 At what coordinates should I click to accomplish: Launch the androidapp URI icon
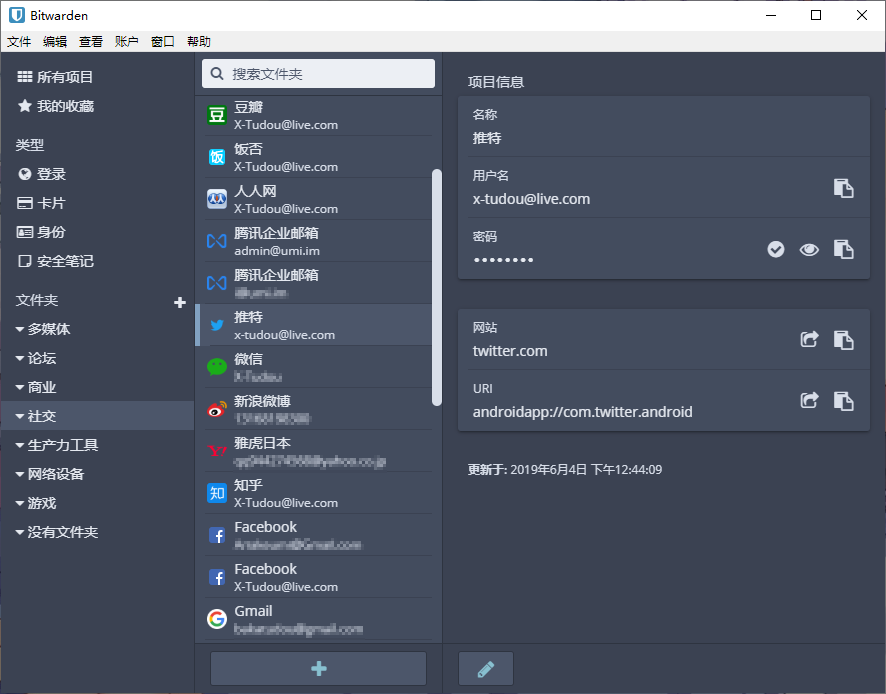[809, 401]
